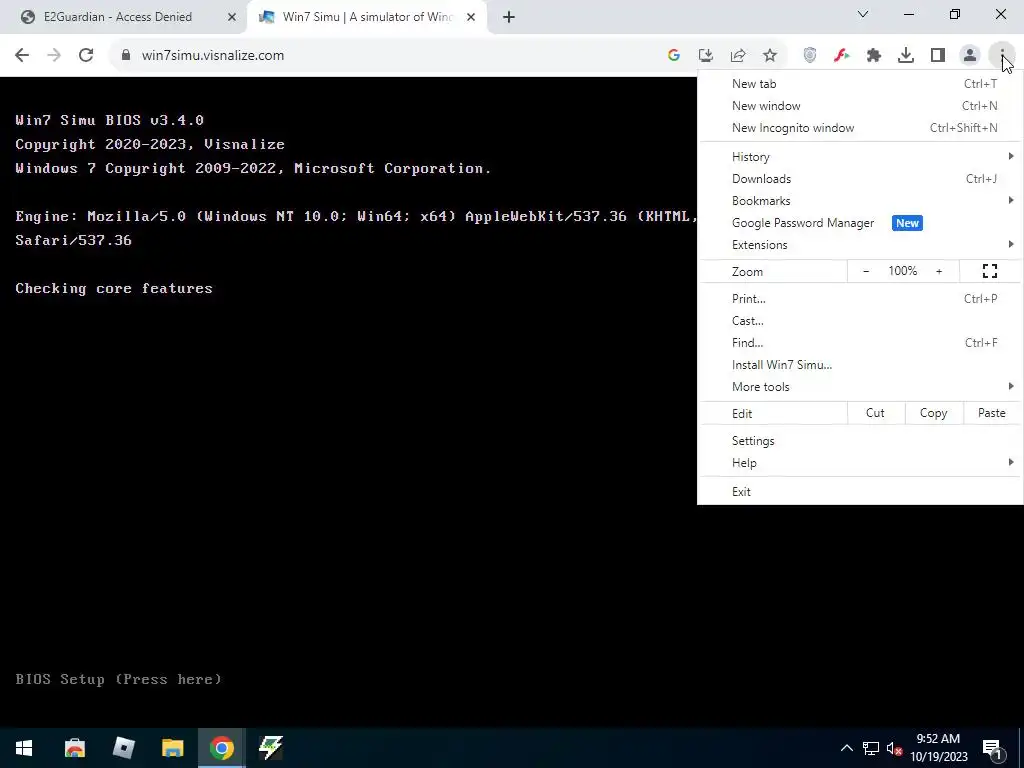
Task: Open the Windows Start menu
Action: (x=24, y=748)
